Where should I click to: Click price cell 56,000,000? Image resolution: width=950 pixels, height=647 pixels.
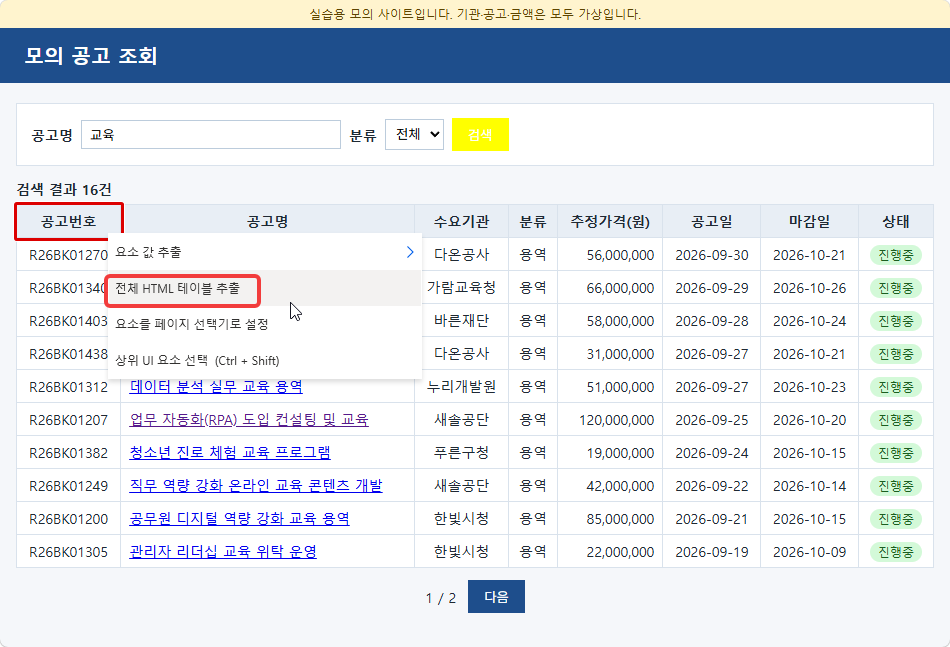(610, 255)
